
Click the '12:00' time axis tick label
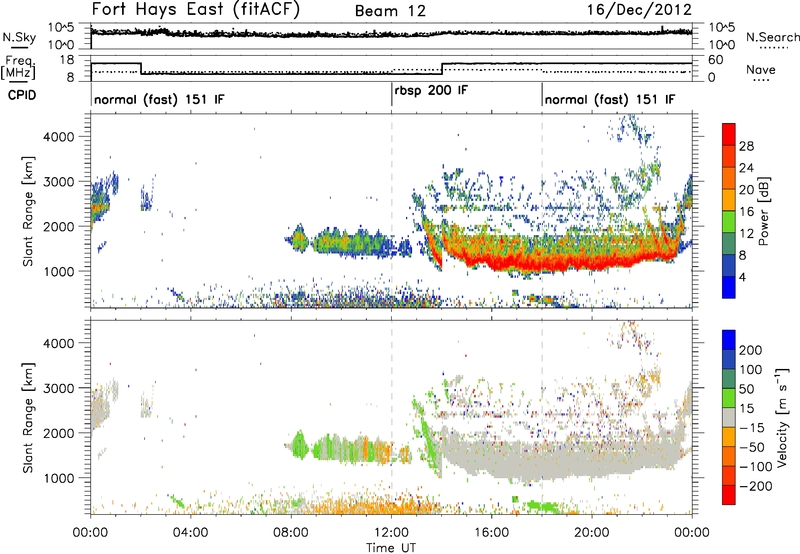pos(391,533)
